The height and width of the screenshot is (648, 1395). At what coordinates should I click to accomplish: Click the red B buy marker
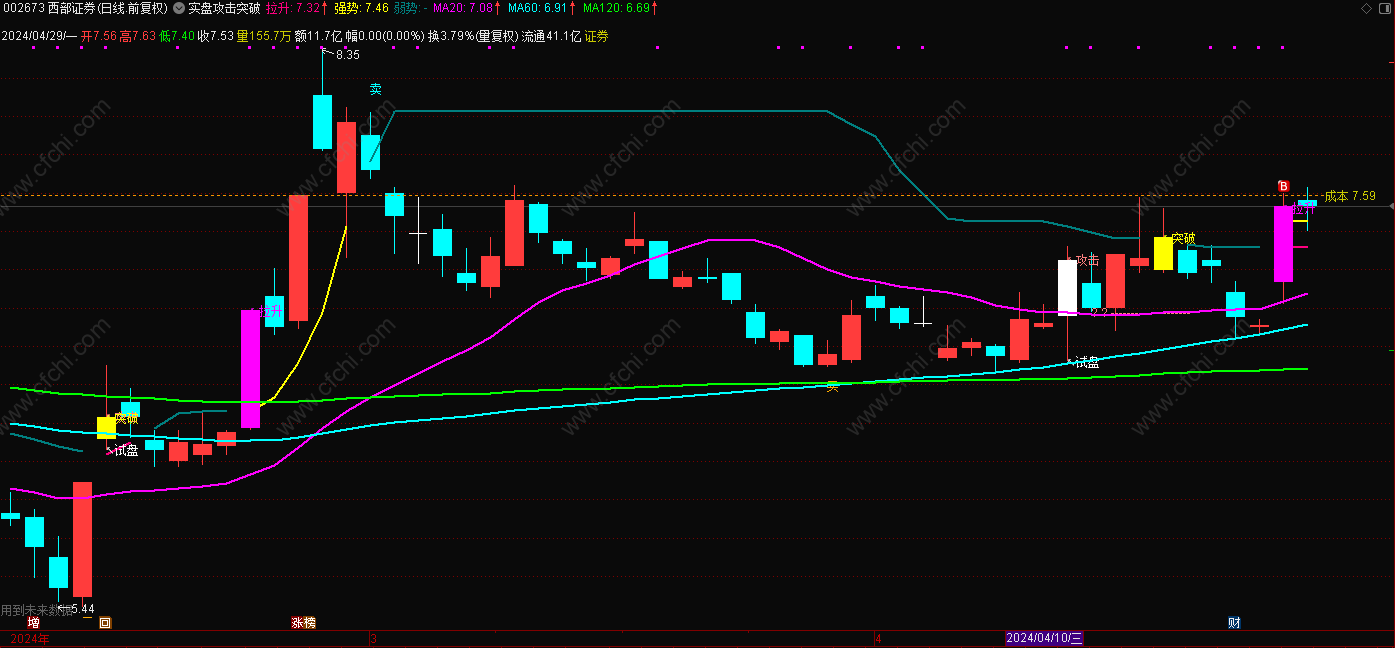(1283, 186)
